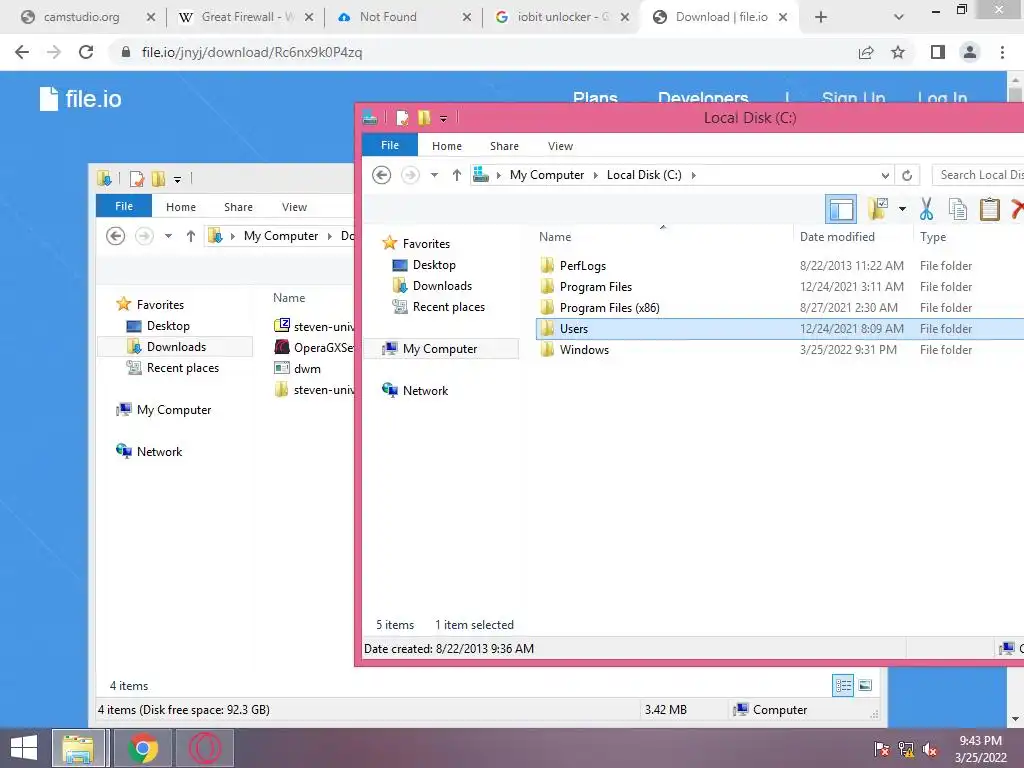Refresh the Local Disk (C:) folder view

click(x=906, y=175)
